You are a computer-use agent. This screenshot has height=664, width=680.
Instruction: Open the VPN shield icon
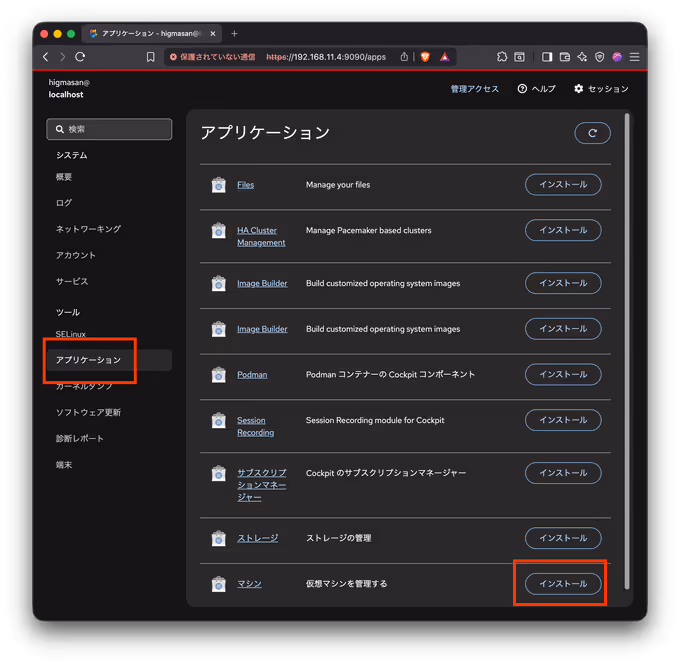pos(599,57)
